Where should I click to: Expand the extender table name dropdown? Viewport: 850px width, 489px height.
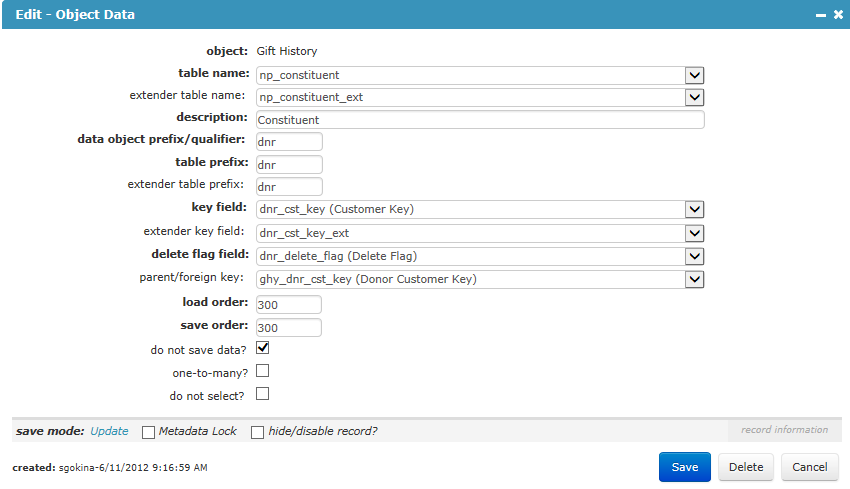coord(694,98)
